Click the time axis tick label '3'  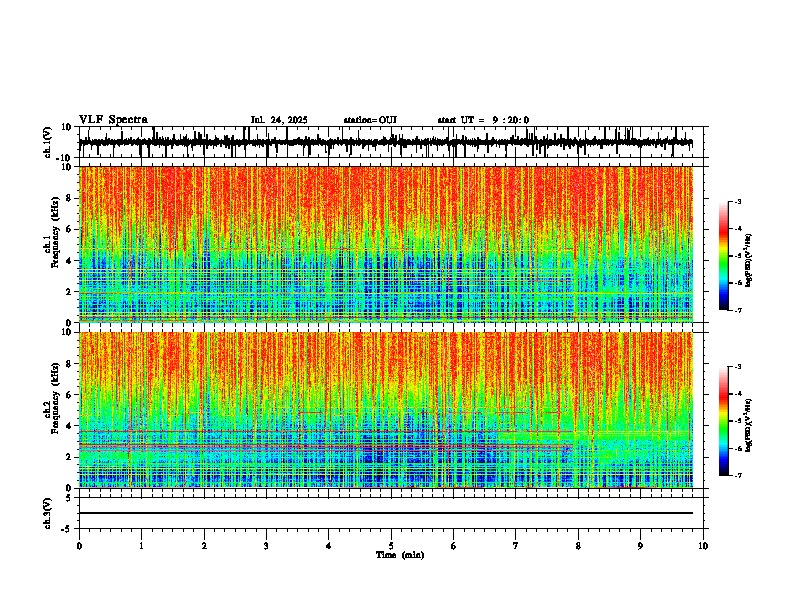pyautogui.click(x=266, y=546)
